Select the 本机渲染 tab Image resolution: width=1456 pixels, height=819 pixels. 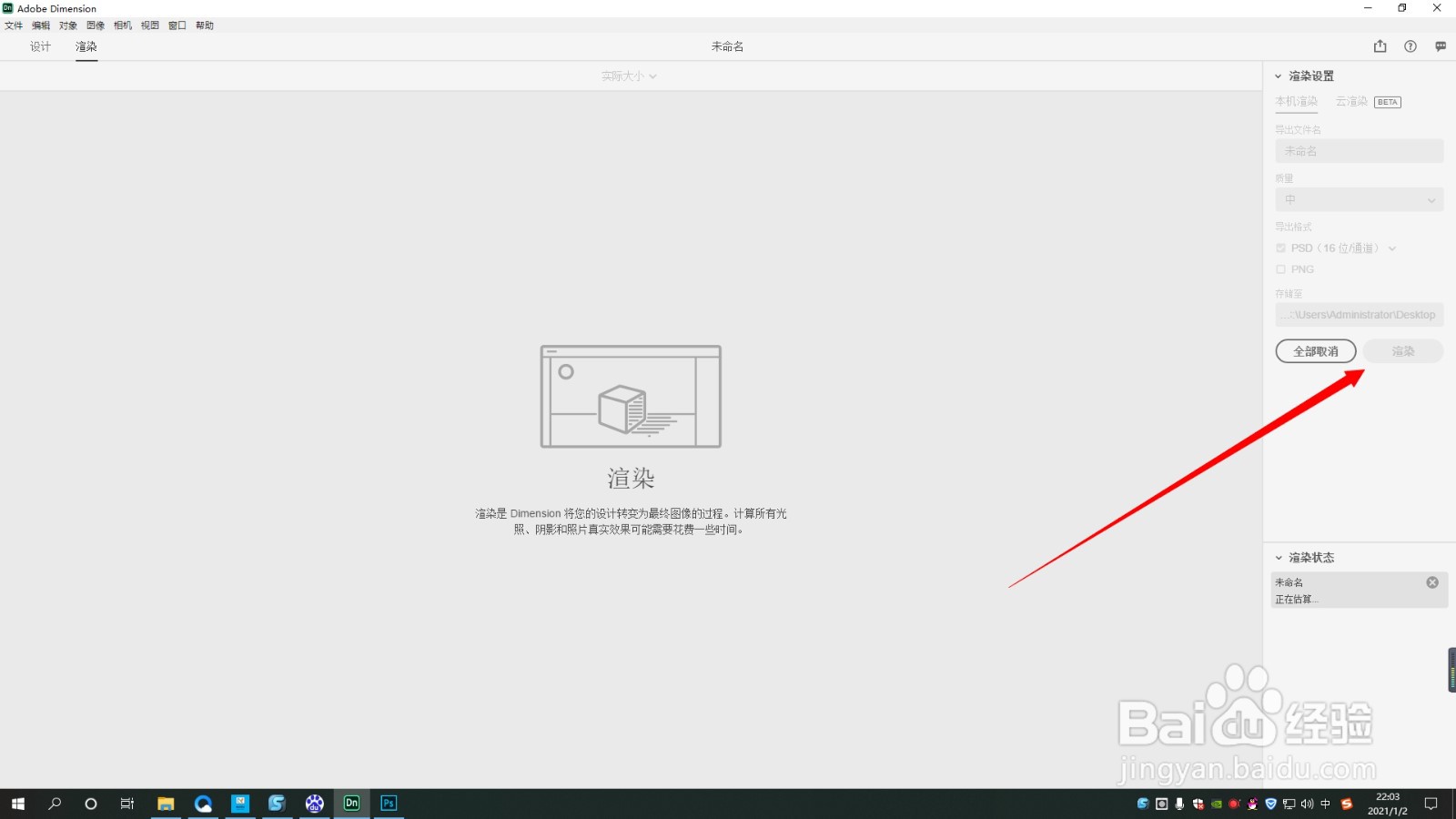[x=1297, y=102]
